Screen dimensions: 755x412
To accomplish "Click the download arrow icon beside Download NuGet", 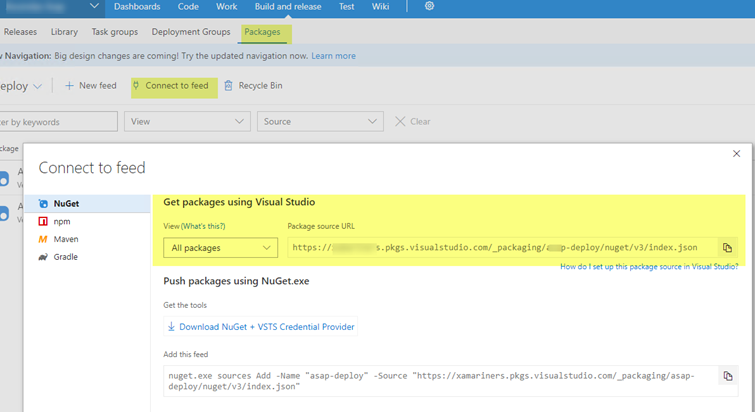I will (171, 327).
